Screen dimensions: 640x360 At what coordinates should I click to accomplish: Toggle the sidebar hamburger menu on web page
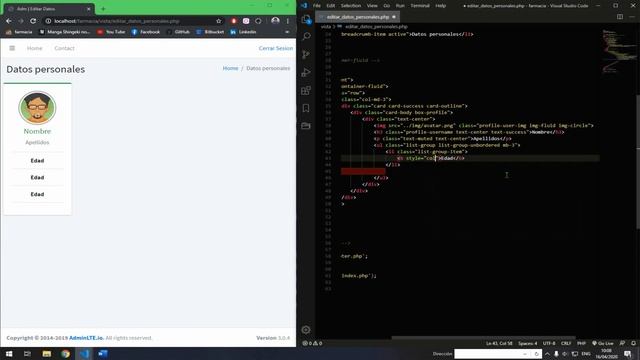[12, 48]
